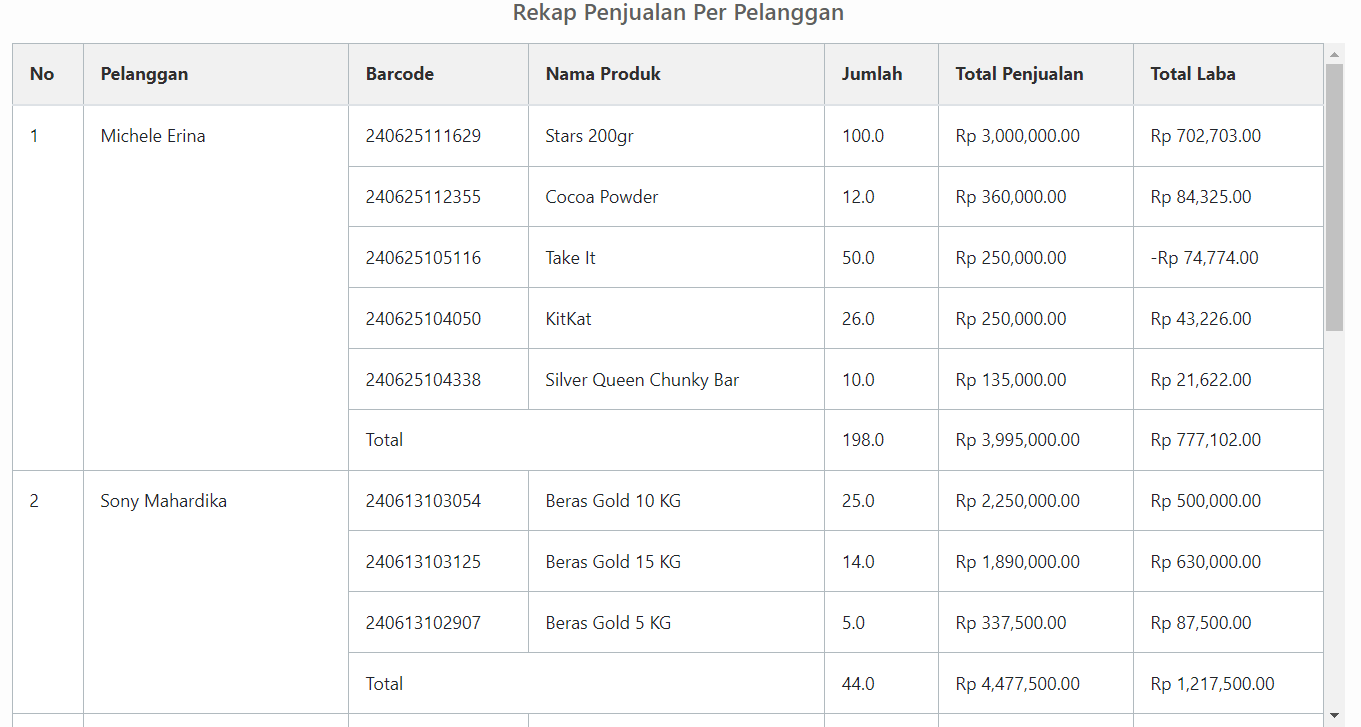Click the vertical scrollbar thumb
The image size is (1361, 727).
coord(1334,197)
